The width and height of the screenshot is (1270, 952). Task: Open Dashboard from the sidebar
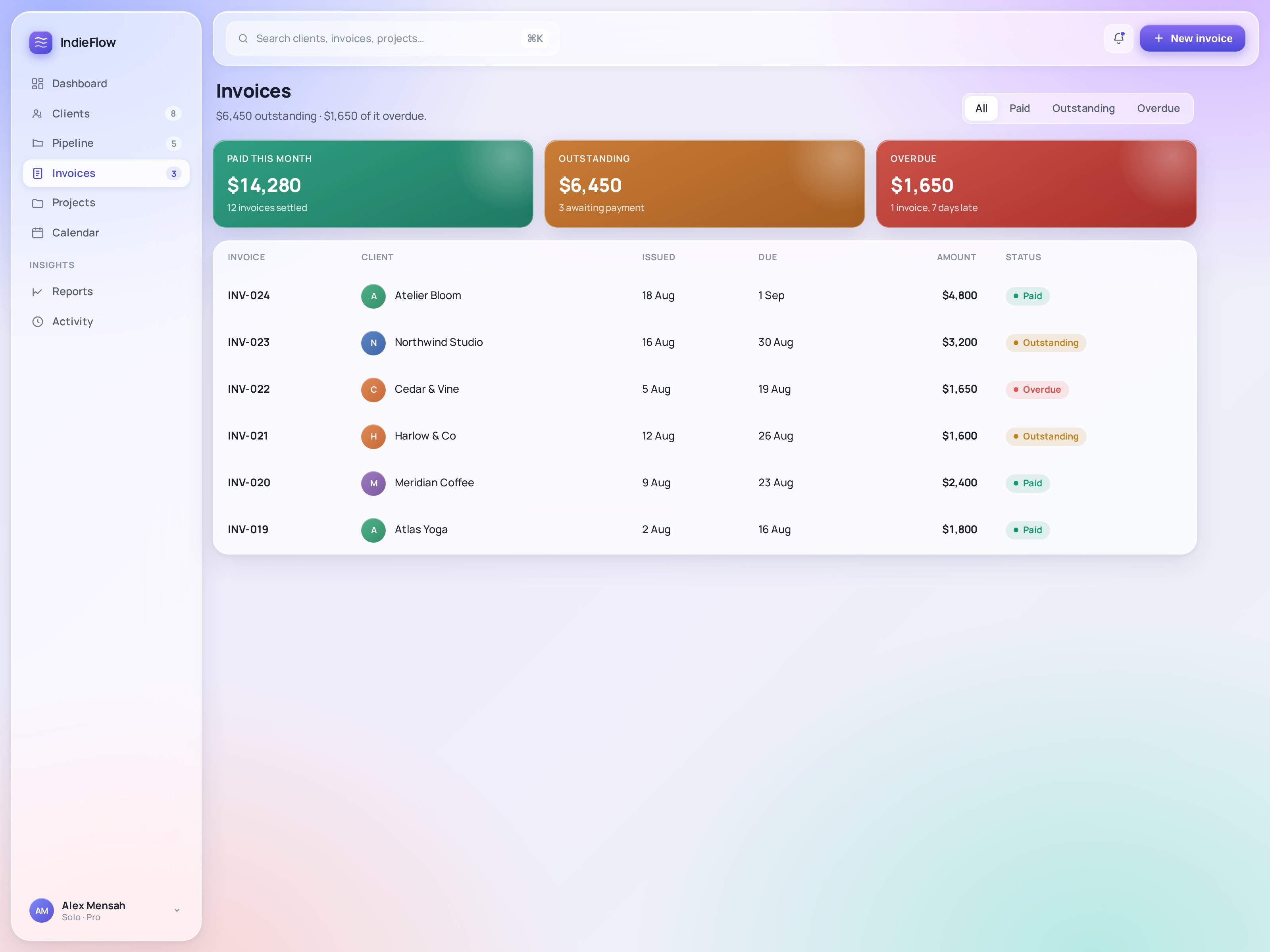click(106, 84)
